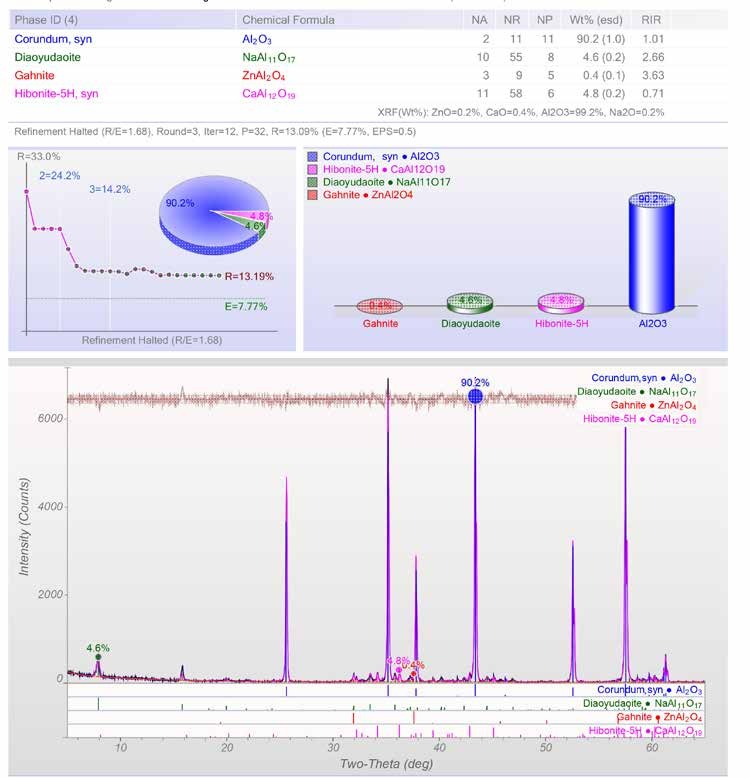The height and width of the screenshot is (779, 750).
Task: Click the Gahnite reference stick row label
Action: point(660,717)
